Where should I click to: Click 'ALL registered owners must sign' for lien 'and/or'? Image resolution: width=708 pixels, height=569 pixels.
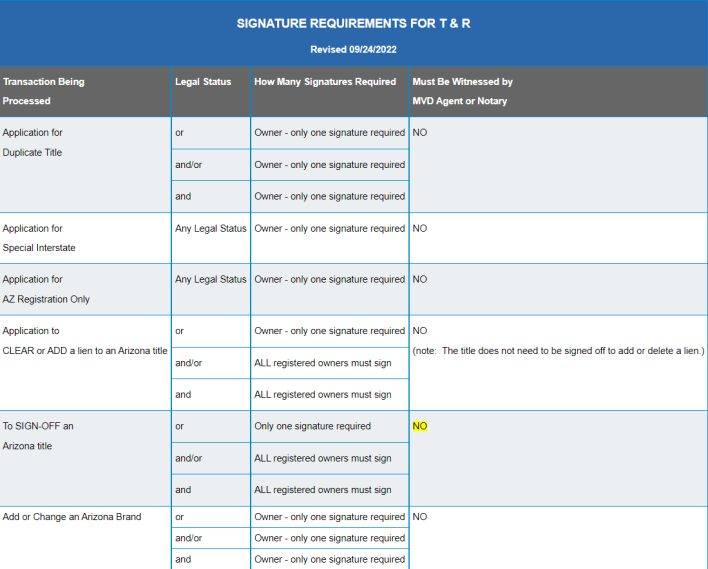[330, 363]
